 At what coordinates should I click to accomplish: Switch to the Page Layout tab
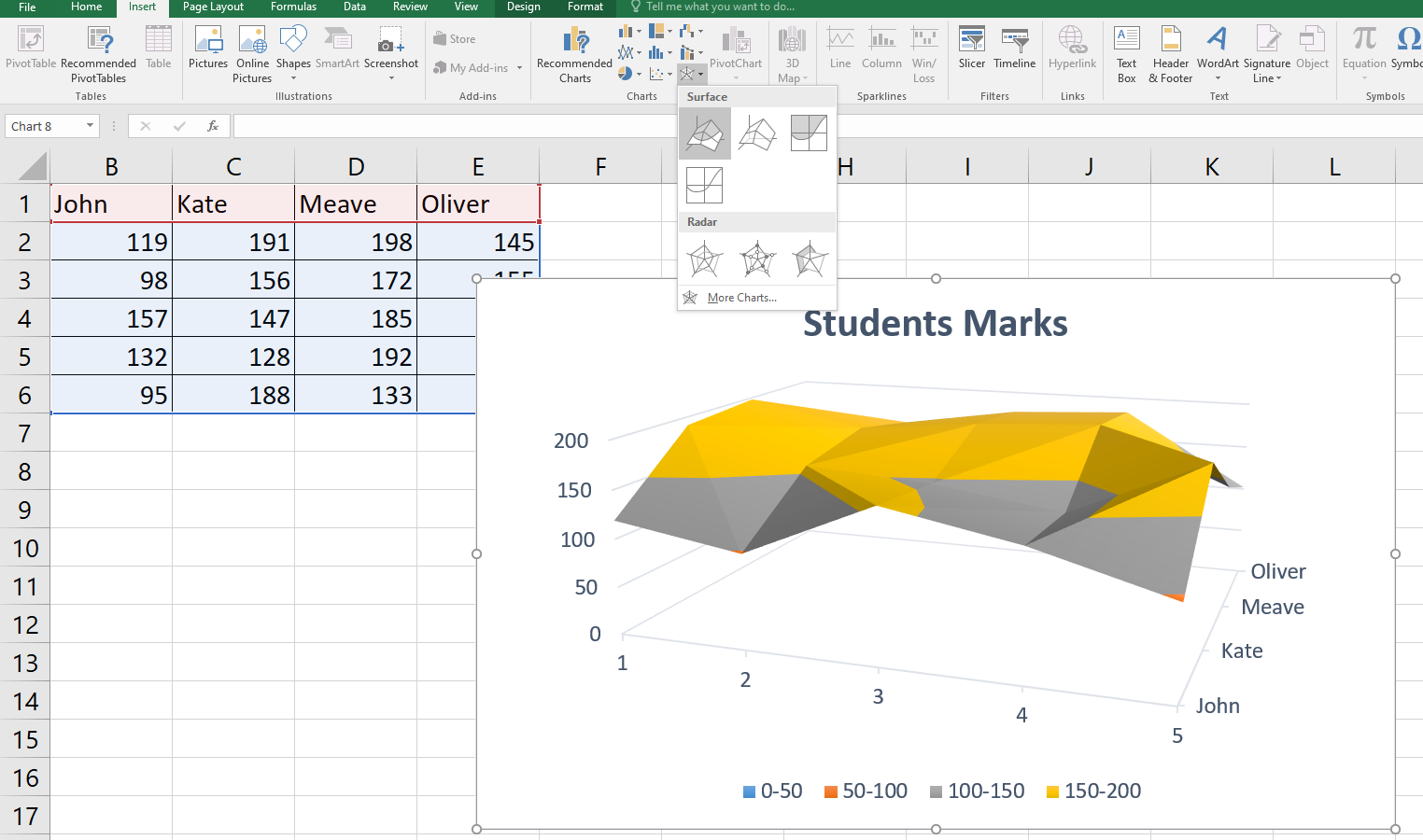point(213,7)
